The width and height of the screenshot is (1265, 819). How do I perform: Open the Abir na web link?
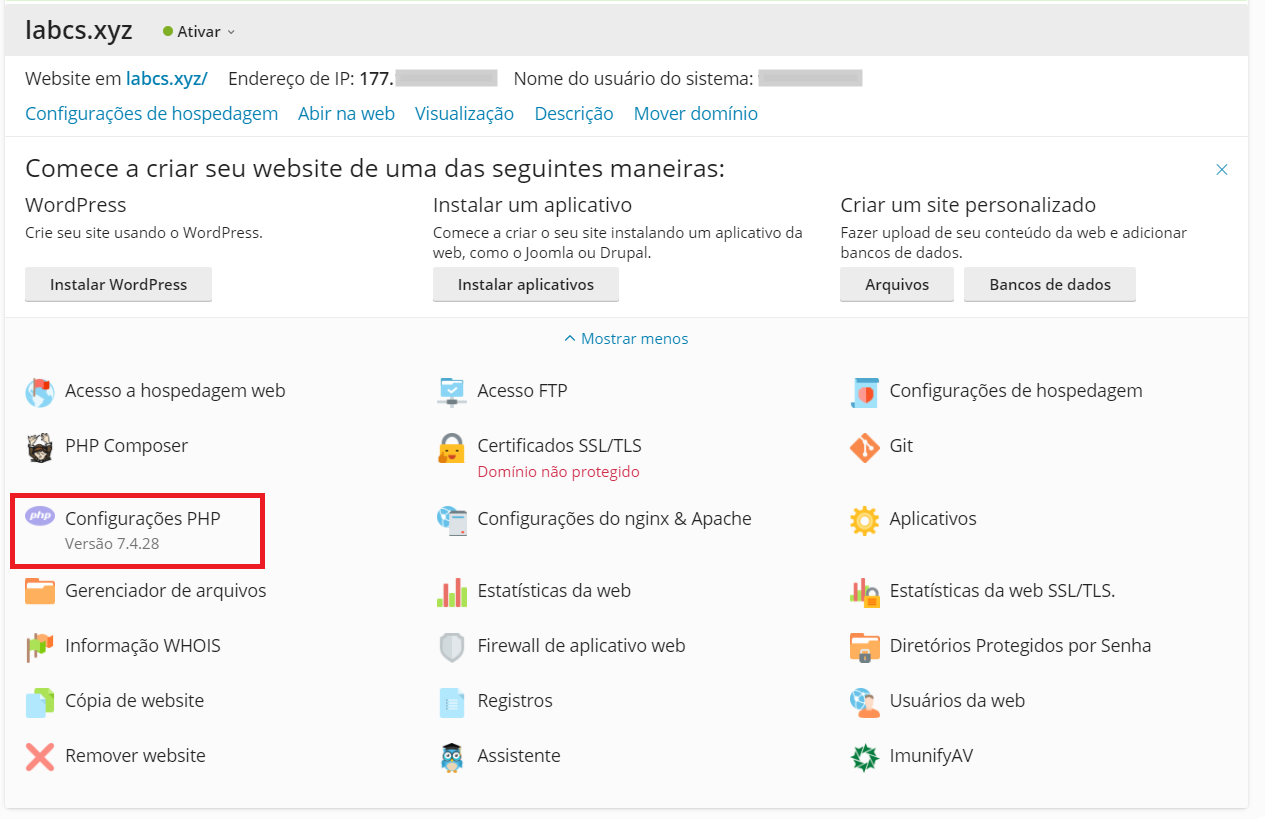click(x=346, y=114)
